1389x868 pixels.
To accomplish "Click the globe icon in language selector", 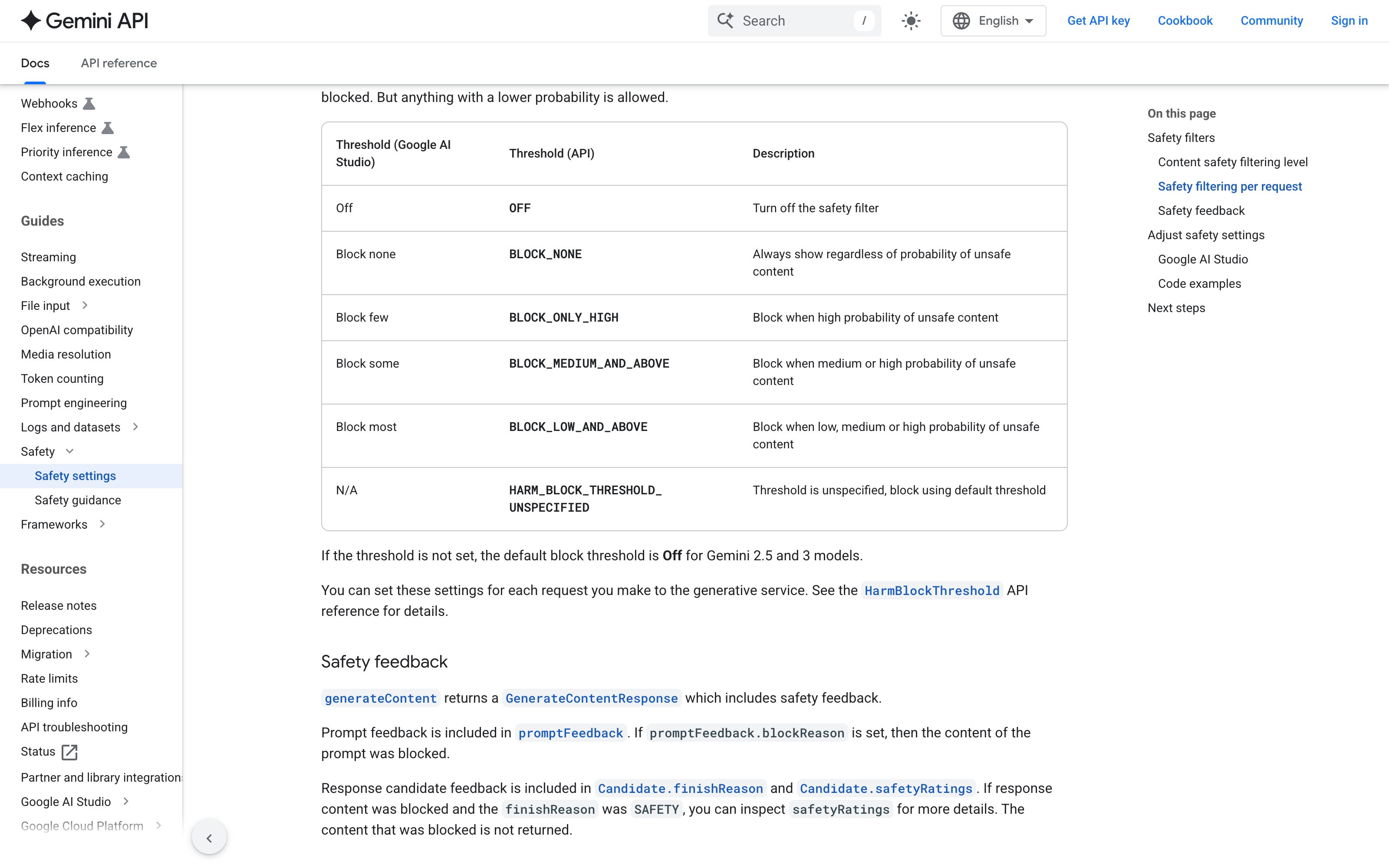I will (x=961, y=21).
